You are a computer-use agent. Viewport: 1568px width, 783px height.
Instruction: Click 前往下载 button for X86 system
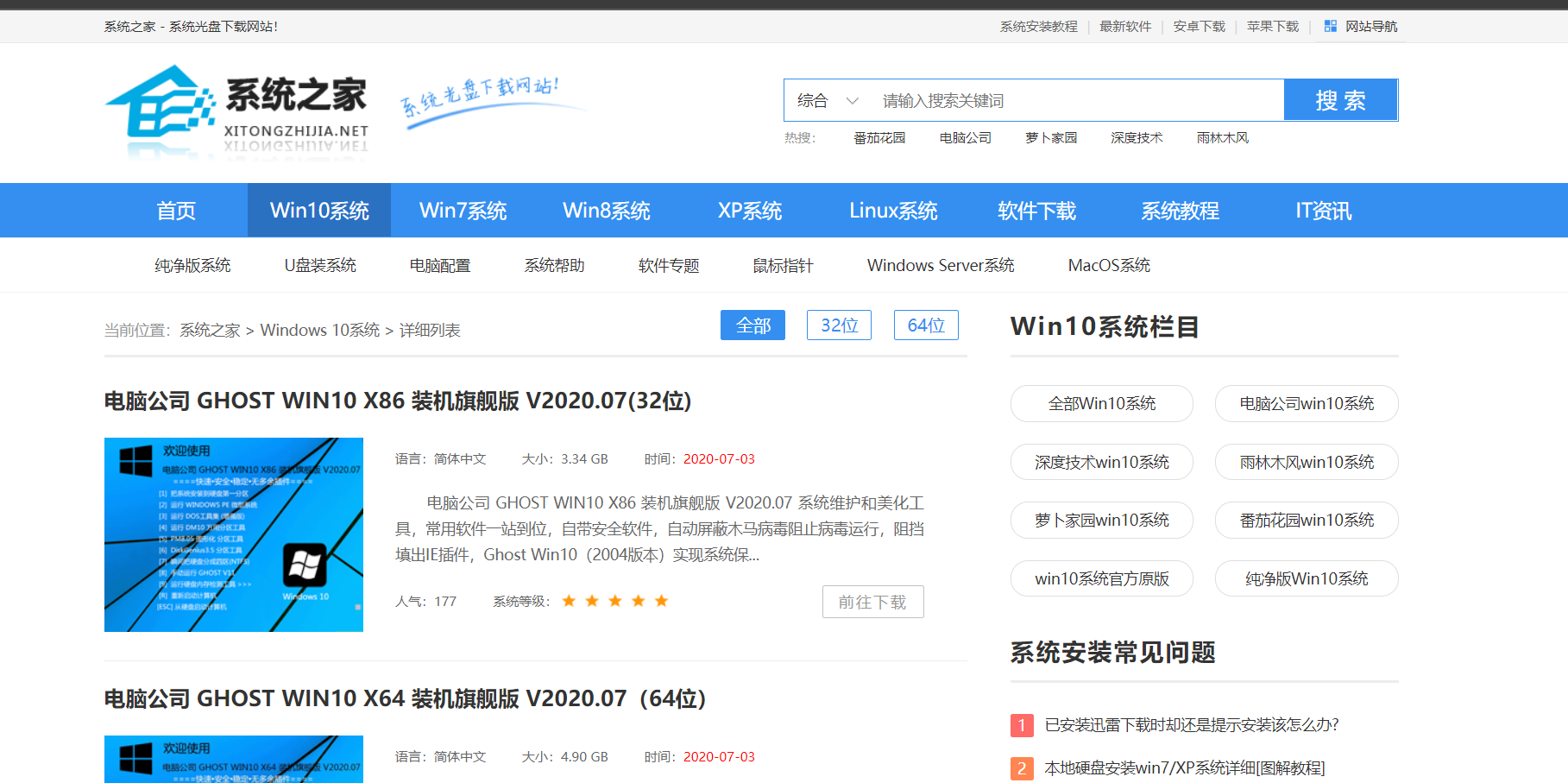click(x=872, y=602)
